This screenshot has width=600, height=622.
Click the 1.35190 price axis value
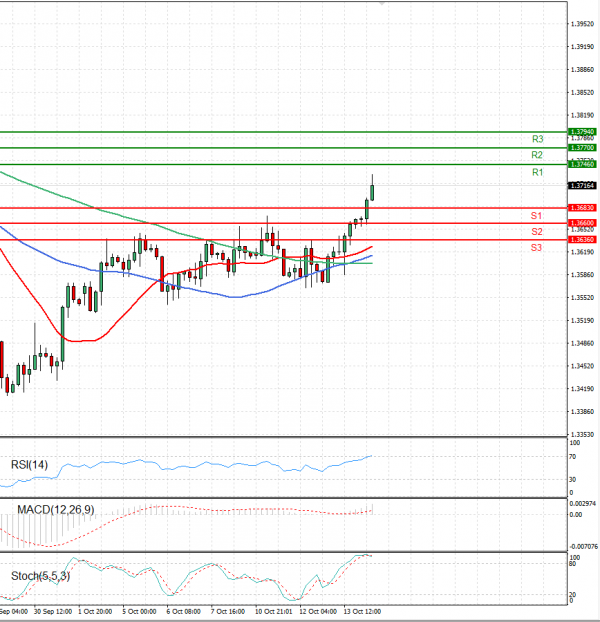(x=582, y=321)
